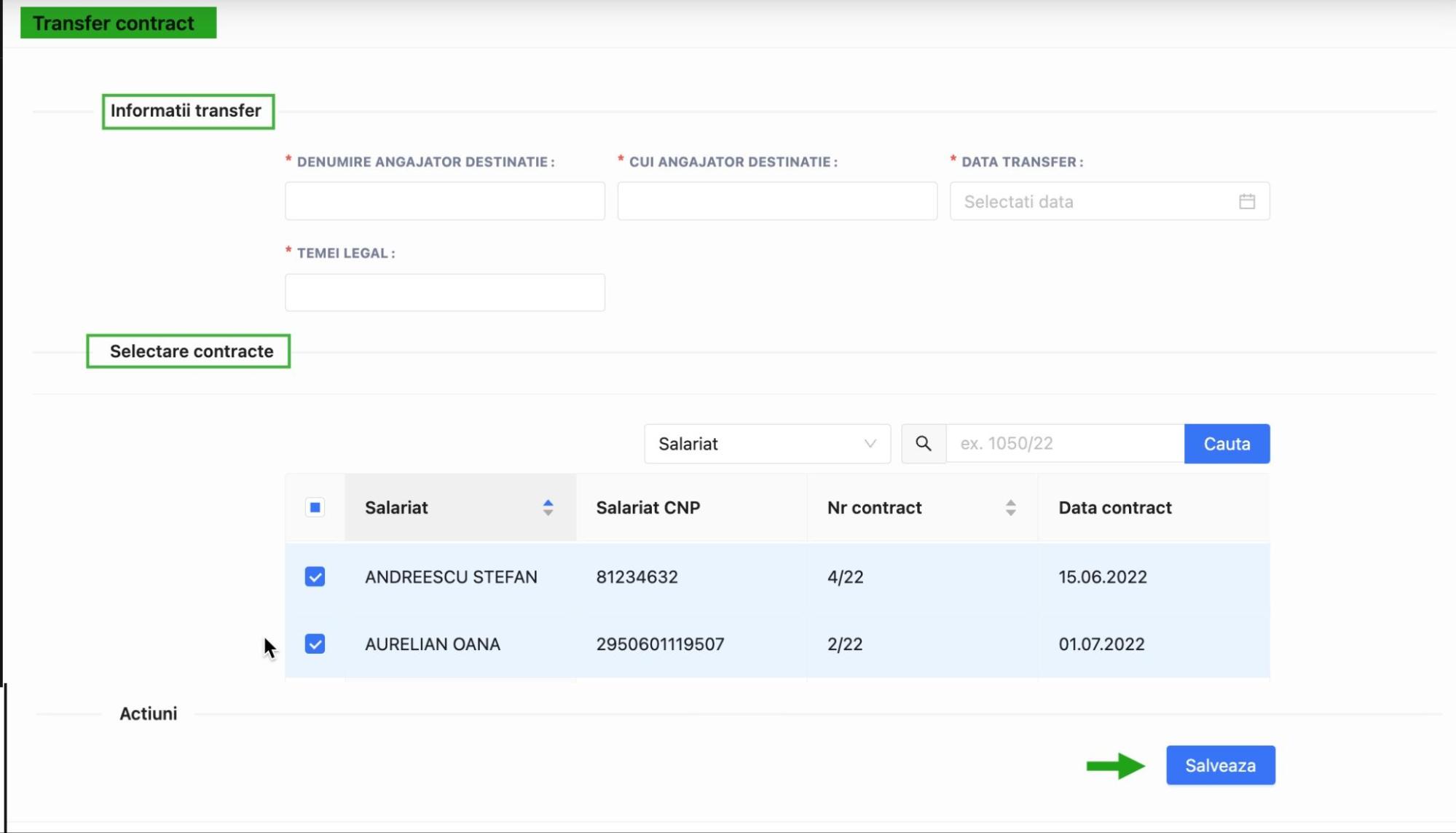Click the Nr contract column header
Image resolution: width=1456 pixels, height=833 pixels.
pyautogui.click(x=922, y=508)
